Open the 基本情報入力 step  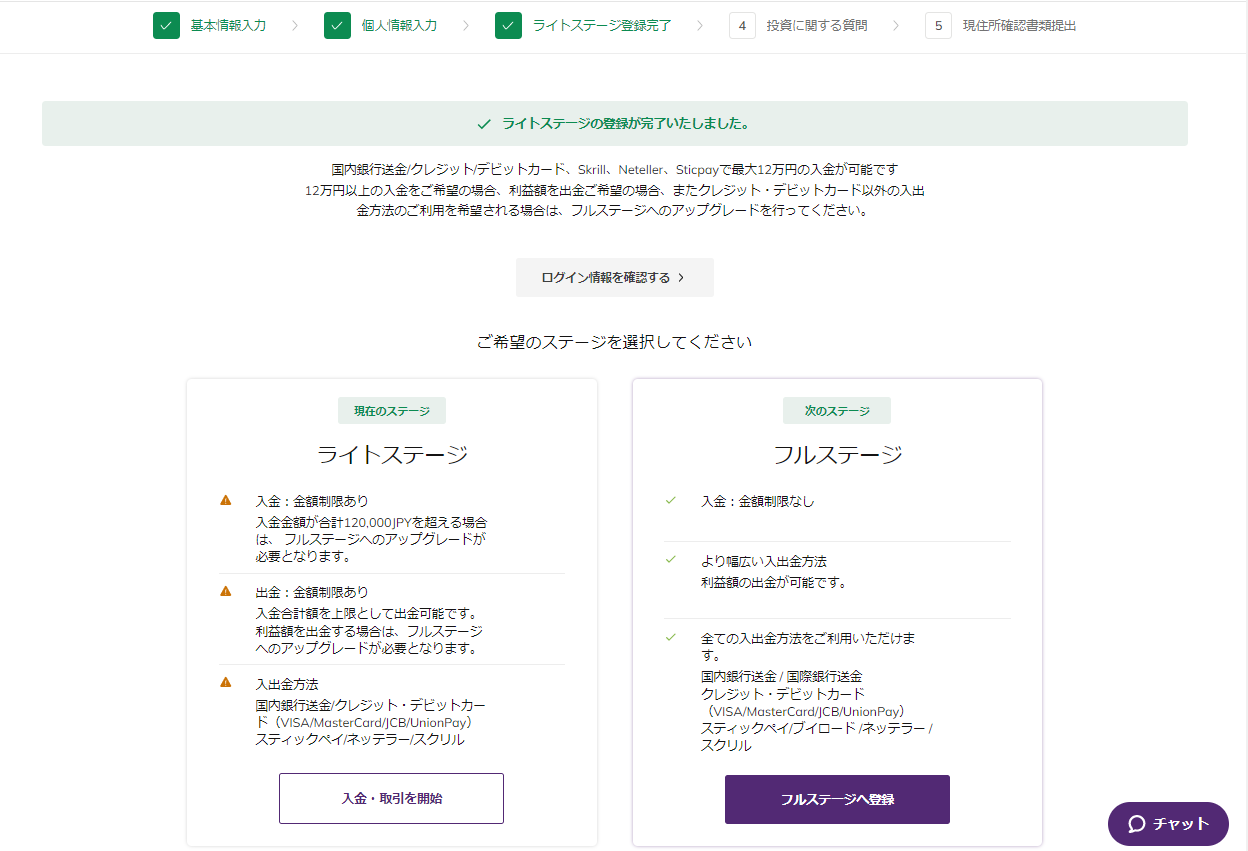coord(228,26)
